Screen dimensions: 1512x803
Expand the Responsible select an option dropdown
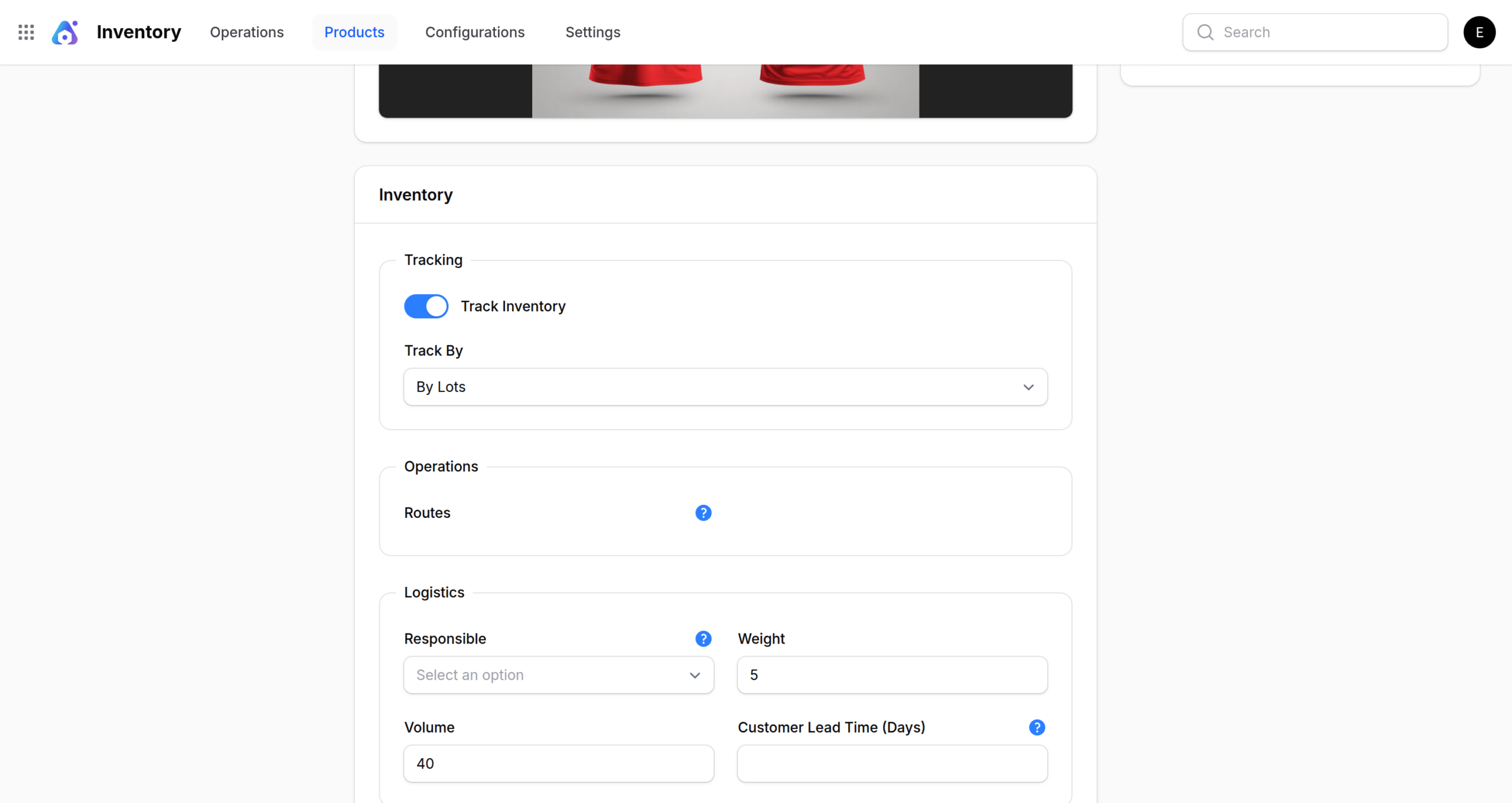(x=558, y=674)
